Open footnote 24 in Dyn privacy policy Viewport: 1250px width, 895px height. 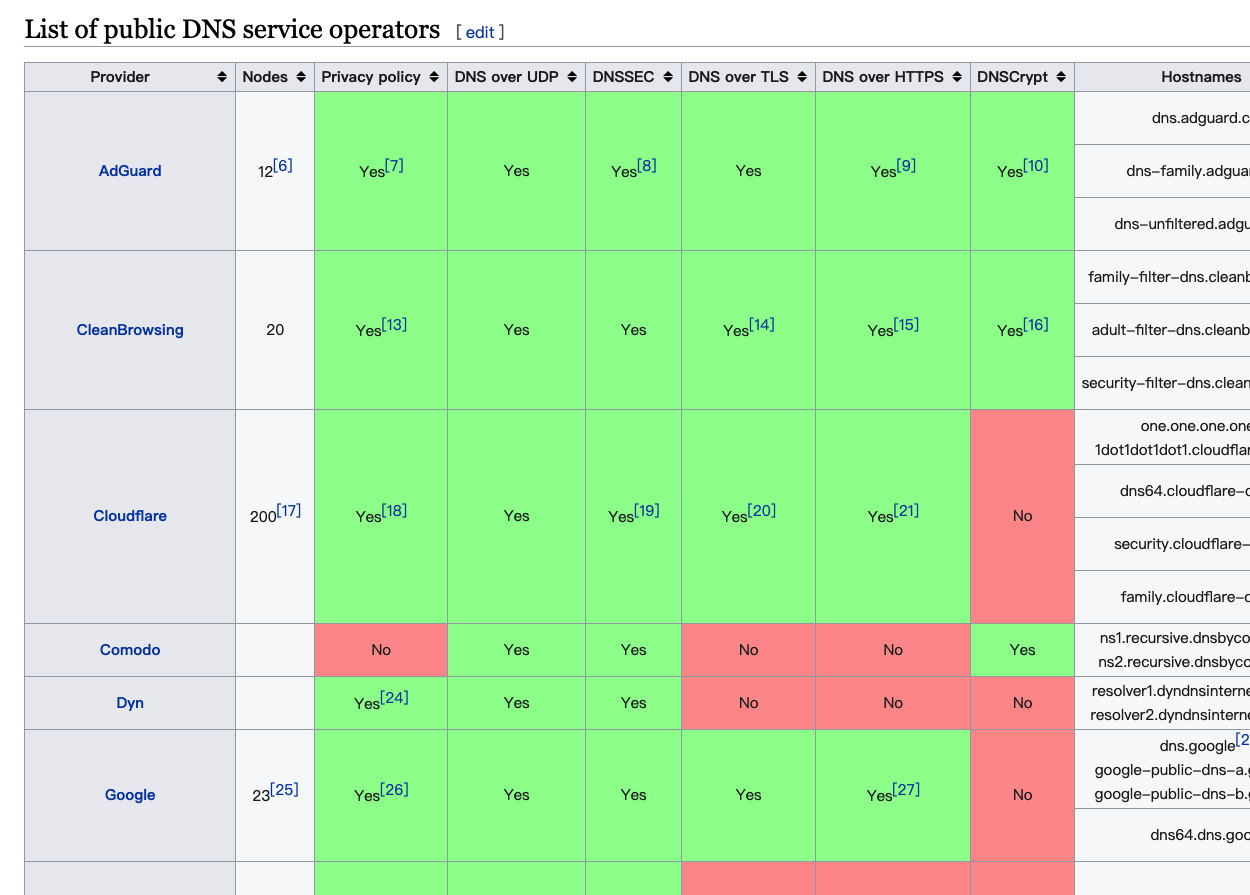pos(394,697)
